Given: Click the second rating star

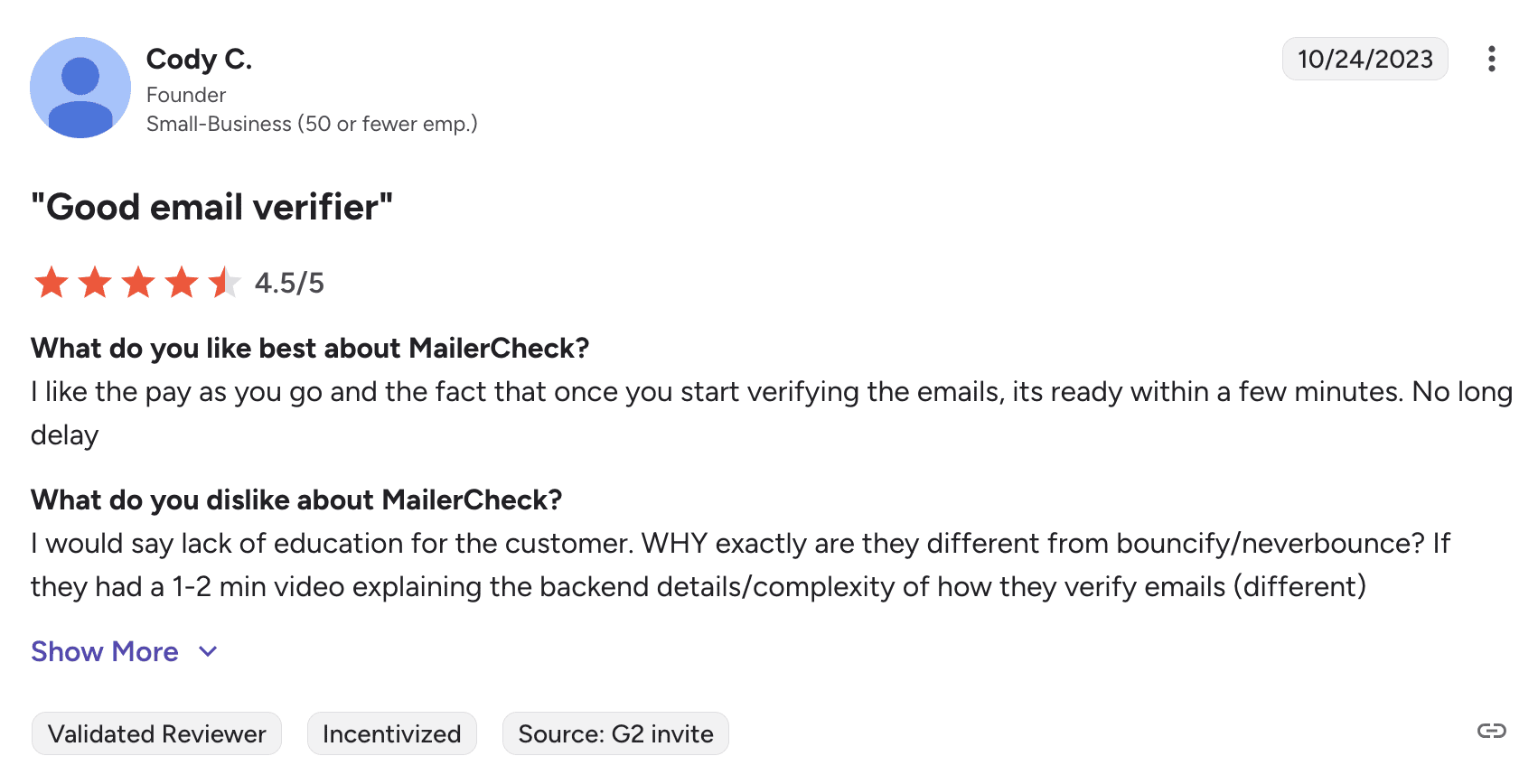Looking at the screenshot, I should pos(95,283).
